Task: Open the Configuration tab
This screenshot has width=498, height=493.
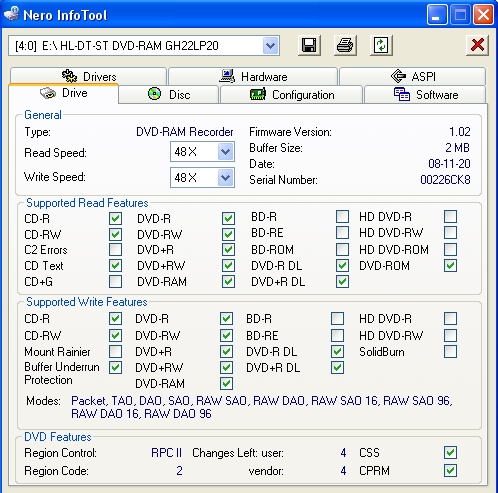Action: 292,95
